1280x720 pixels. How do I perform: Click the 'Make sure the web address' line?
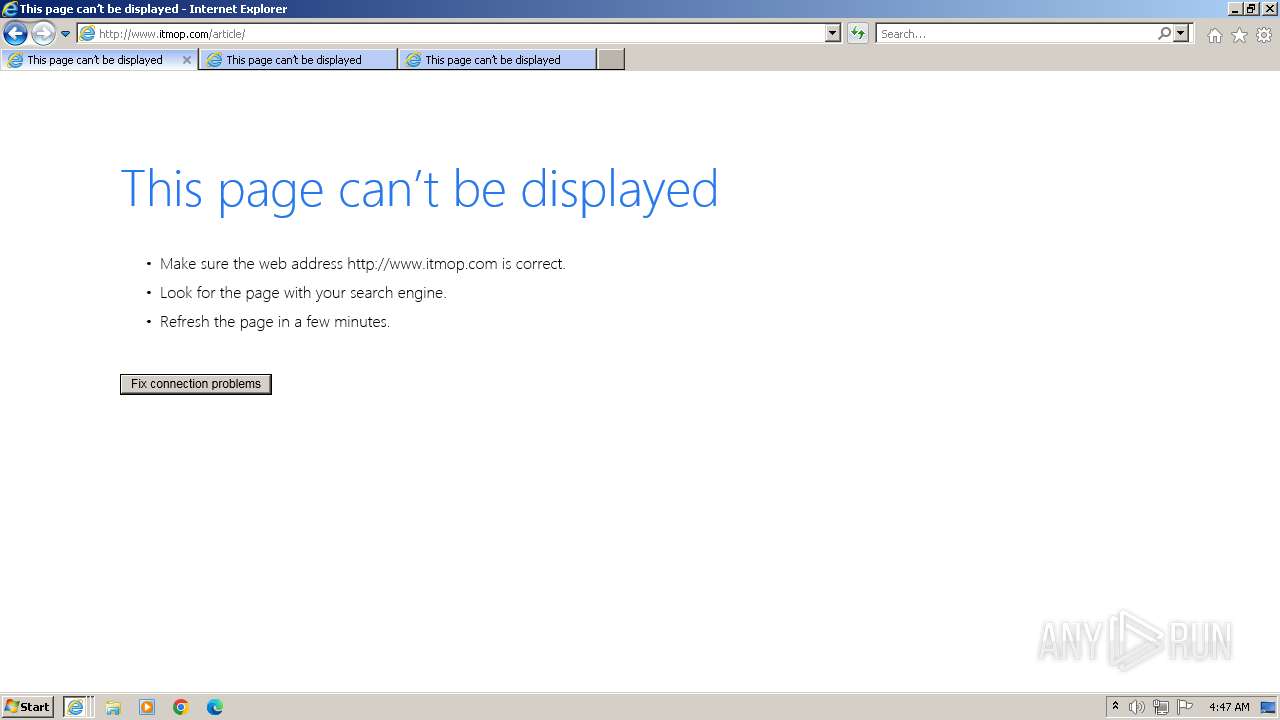363,264
